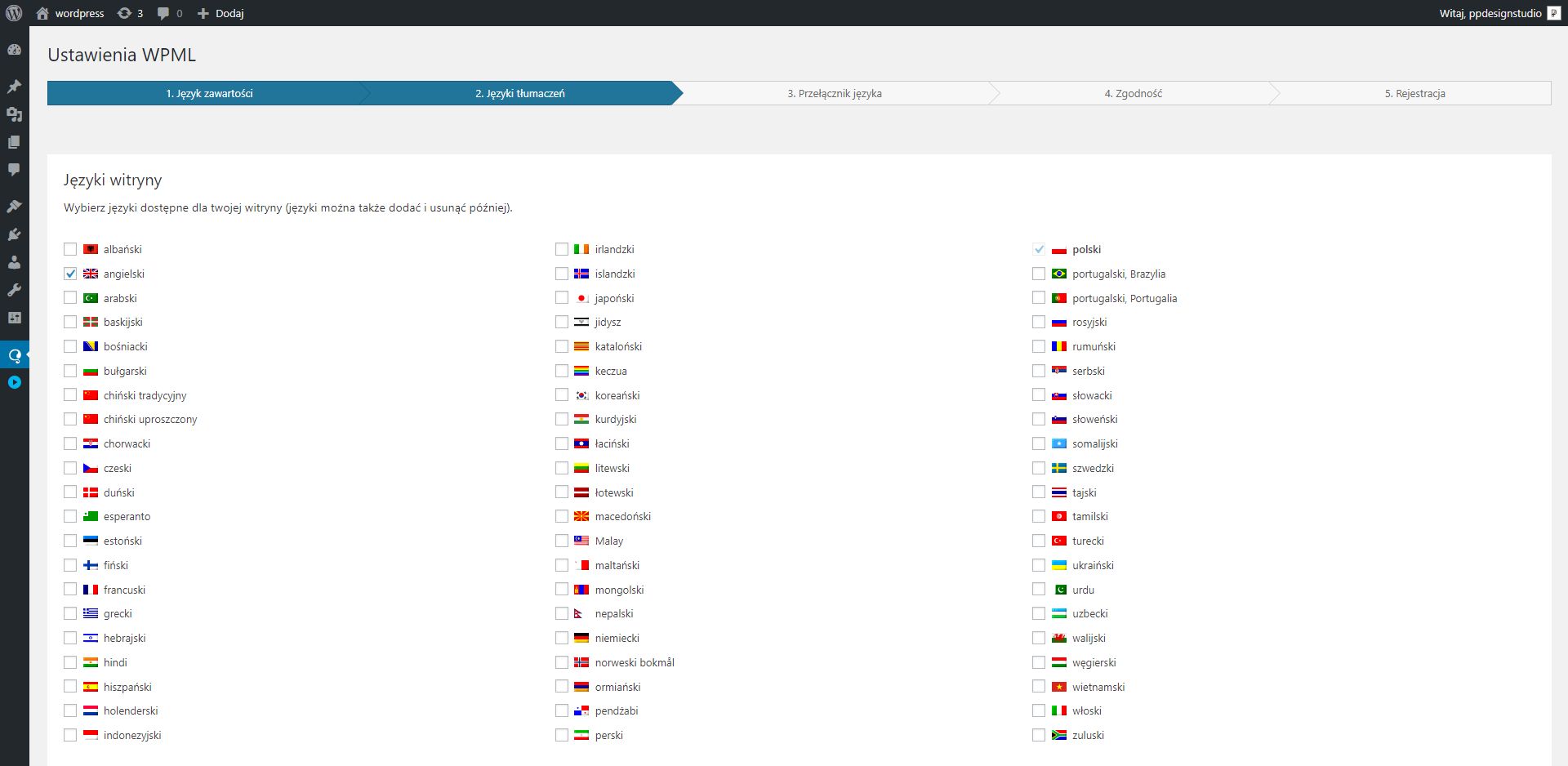
Task: Click the German flag beside niemiecki
Action: point(581,638)
